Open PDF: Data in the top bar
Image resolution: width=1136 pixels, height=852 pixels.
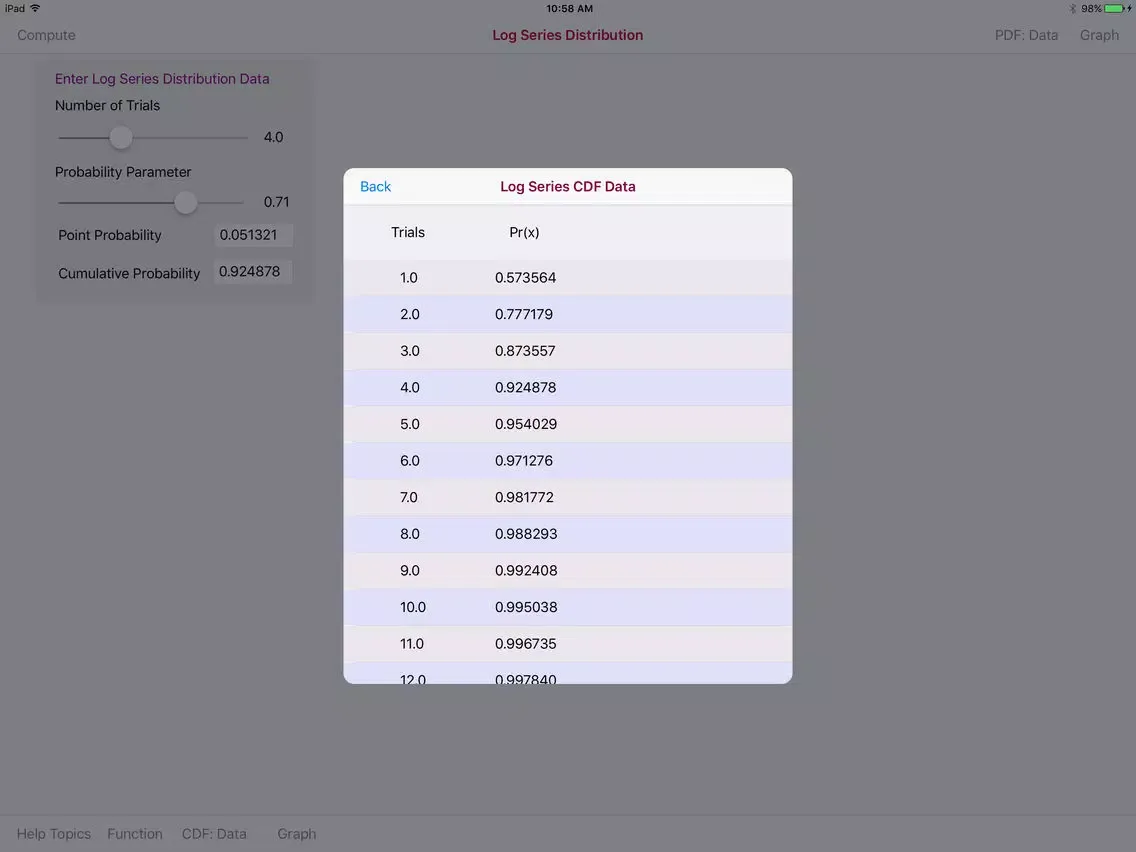[x=1026, y=35]
